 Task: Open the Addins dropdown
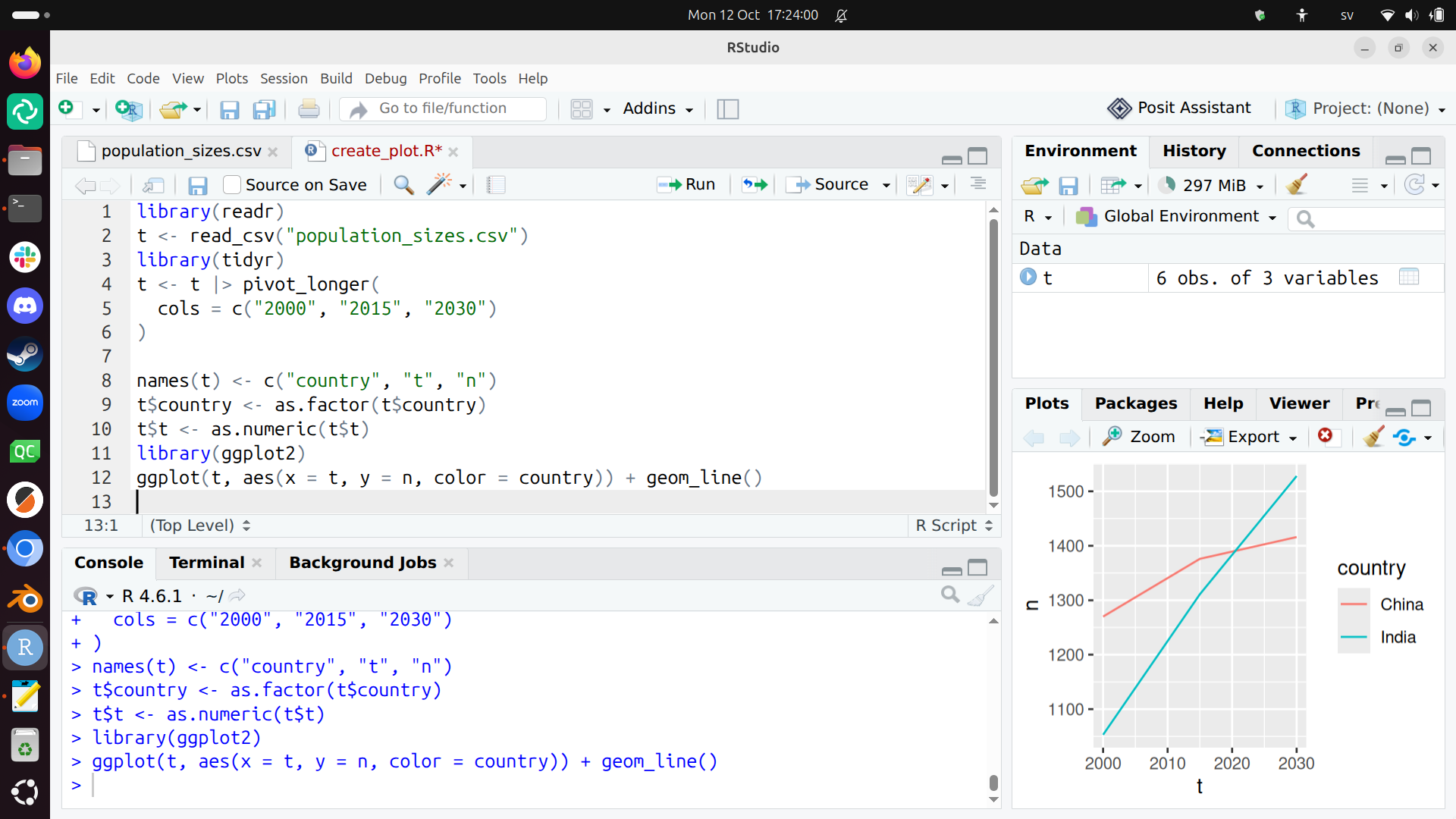tap(658, 108)
